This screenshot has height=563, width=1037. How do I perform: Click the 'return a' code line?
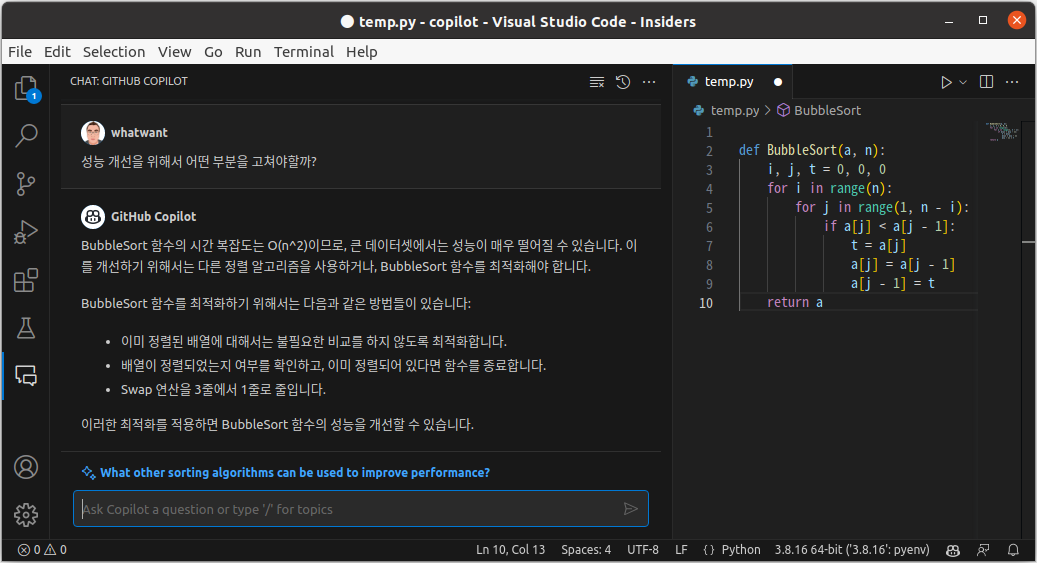point(794,302)
